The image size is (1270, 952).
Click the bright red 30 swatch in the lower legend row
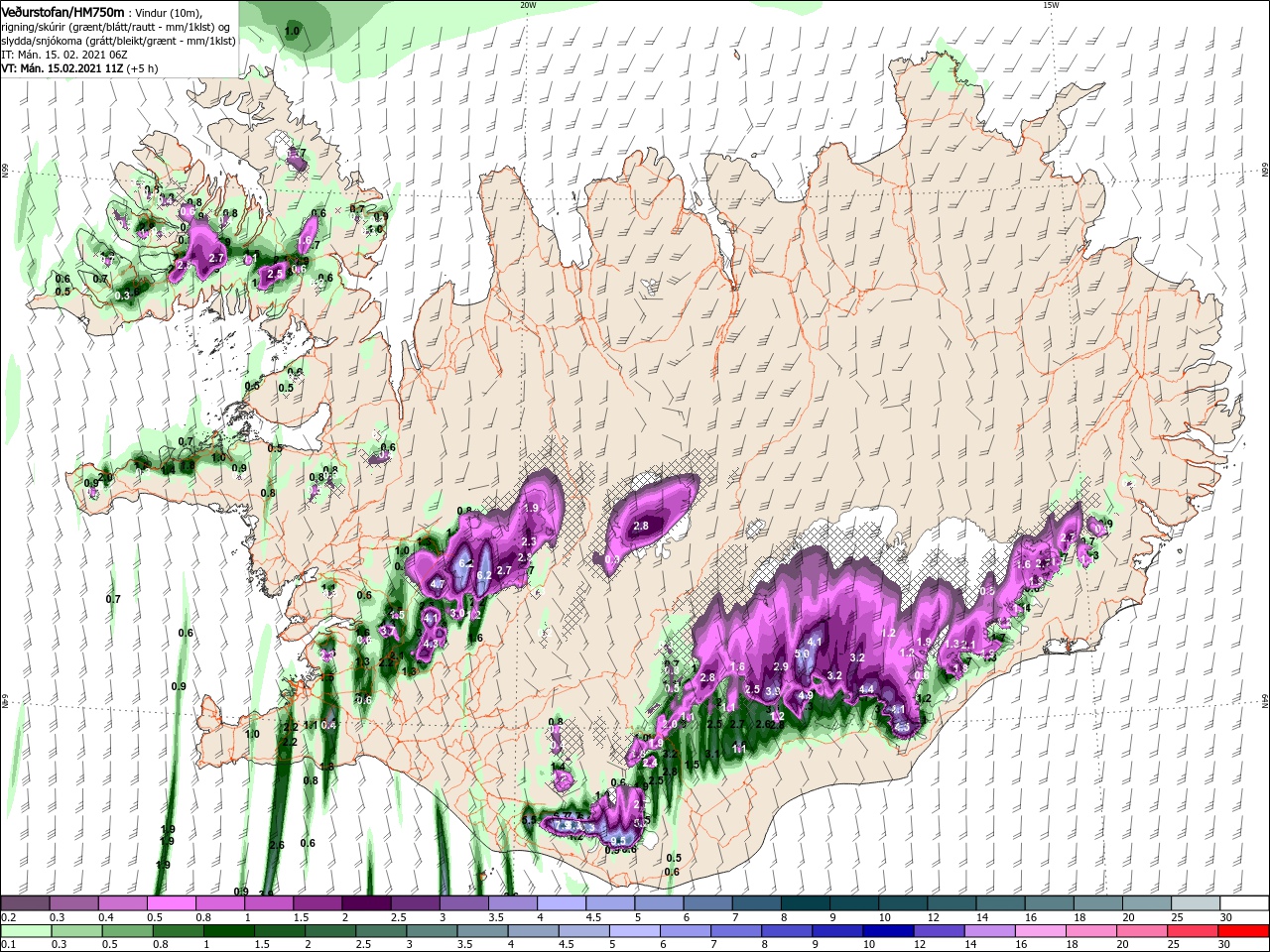[1243, 930]
